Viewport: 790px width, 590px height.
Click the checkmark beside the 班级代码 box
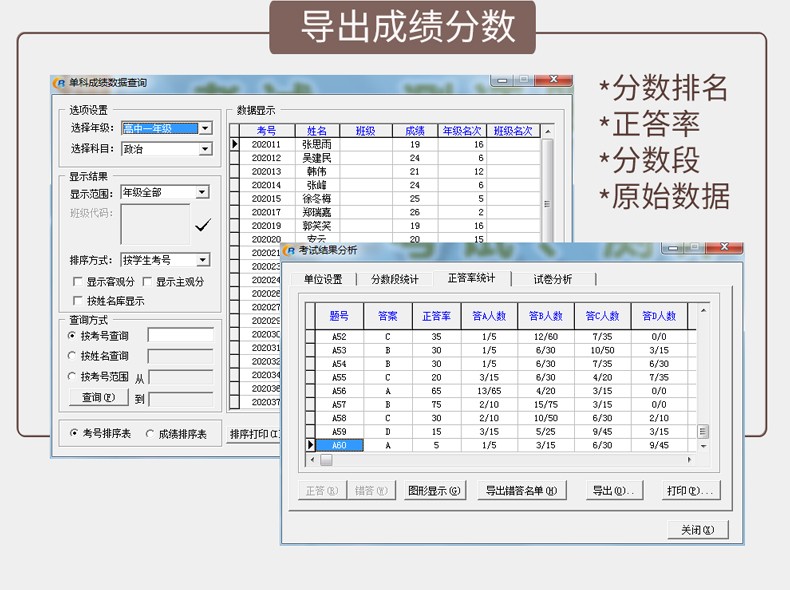click(203, 225)
